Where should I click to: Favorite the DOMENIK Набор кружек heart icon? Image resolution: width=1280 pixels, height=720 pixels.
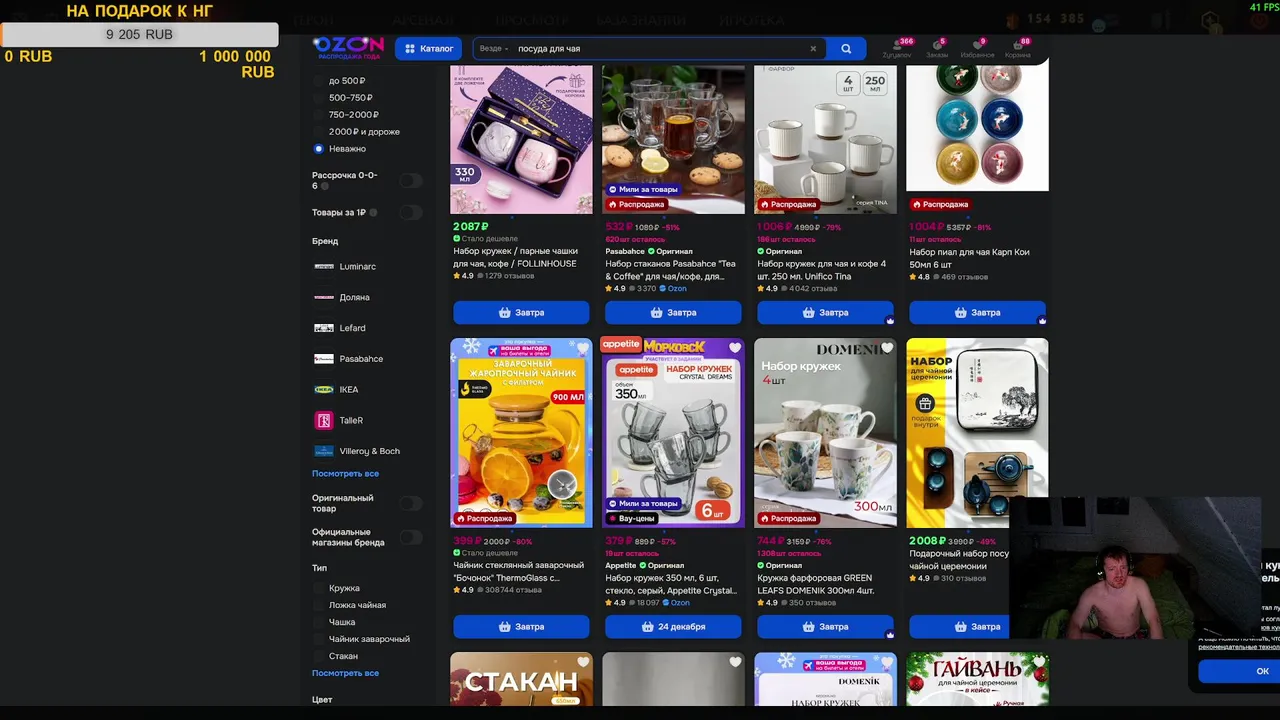click(x=887, y=349)
